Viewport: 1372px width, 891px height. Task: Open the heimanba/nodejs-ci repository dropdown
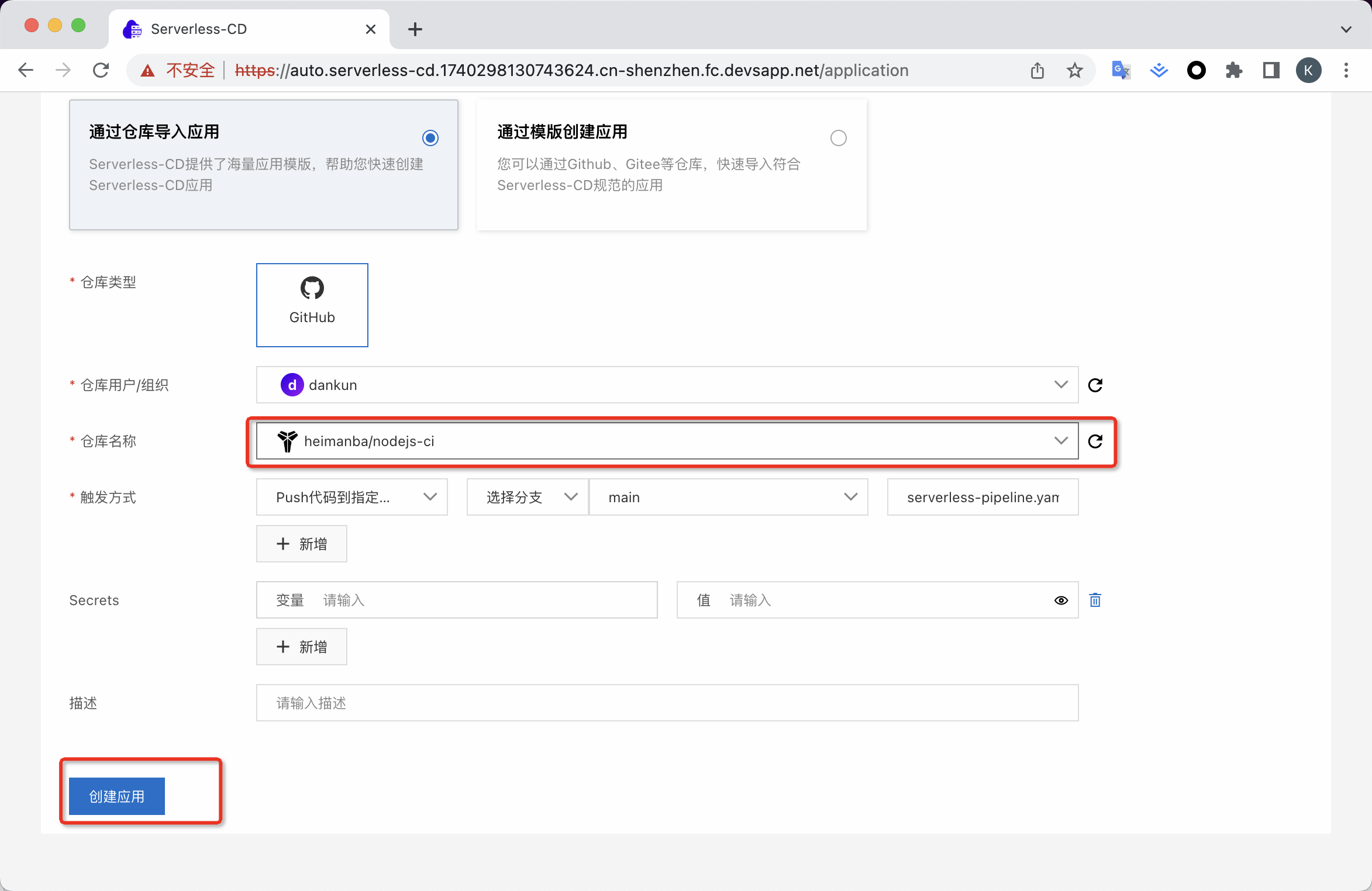667,441
